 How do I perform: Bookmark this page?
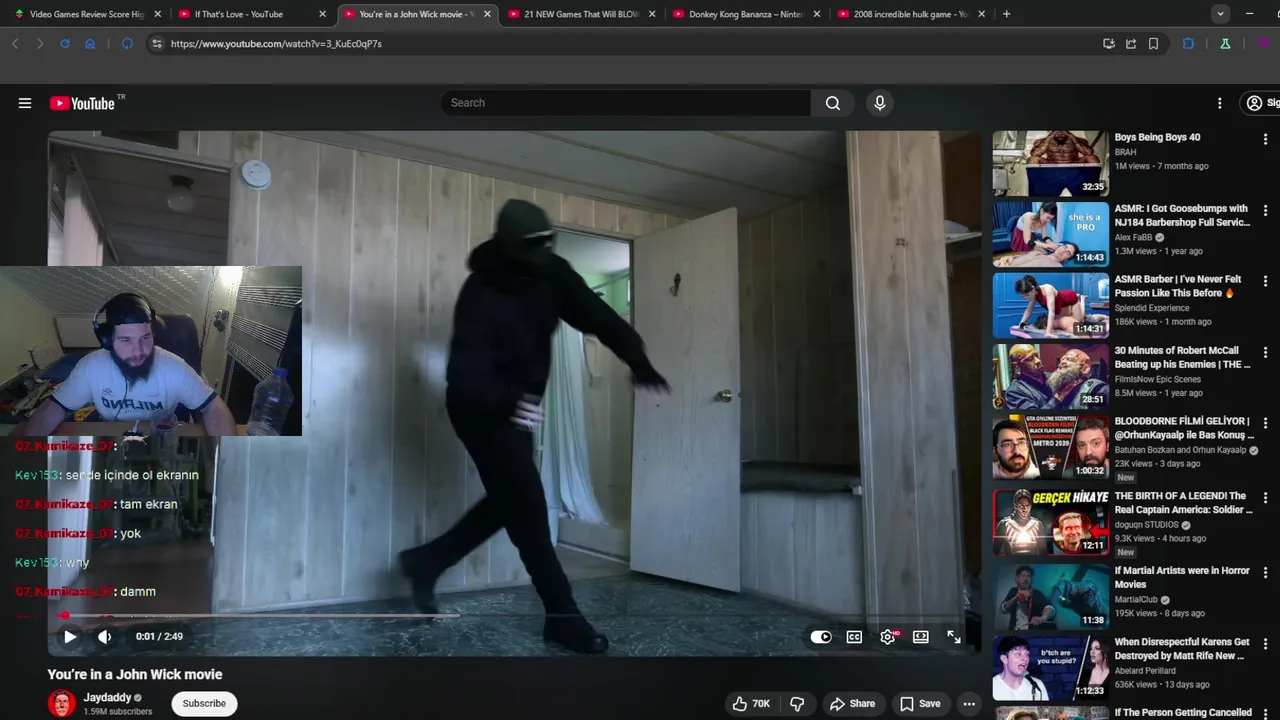tap(1153, 44)
